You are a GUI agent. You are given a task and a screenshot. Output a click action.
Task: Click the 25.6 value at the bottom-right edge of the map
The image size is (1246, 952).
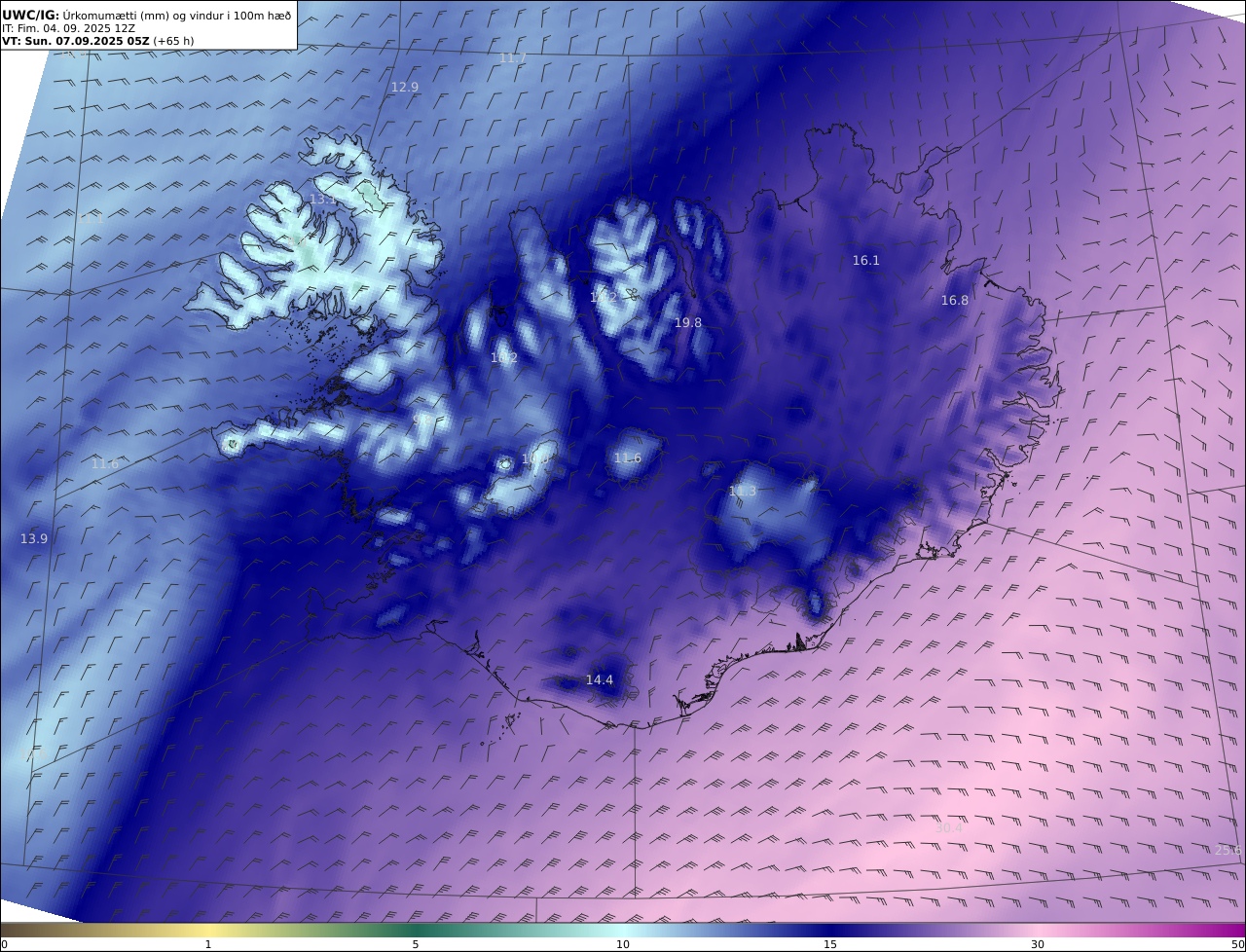[1228, 850]
